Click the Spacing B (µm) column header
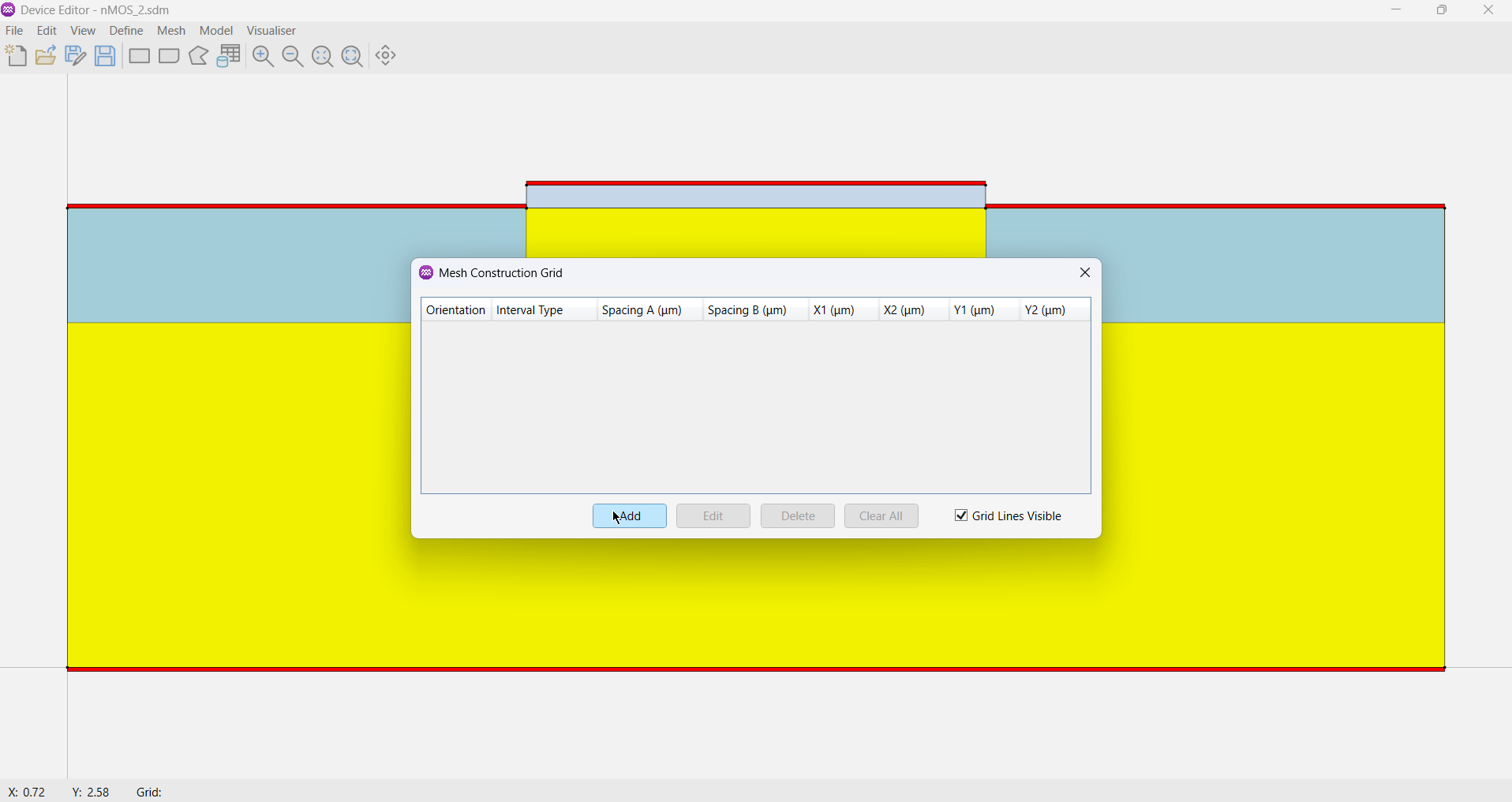 tap(756, 311)
